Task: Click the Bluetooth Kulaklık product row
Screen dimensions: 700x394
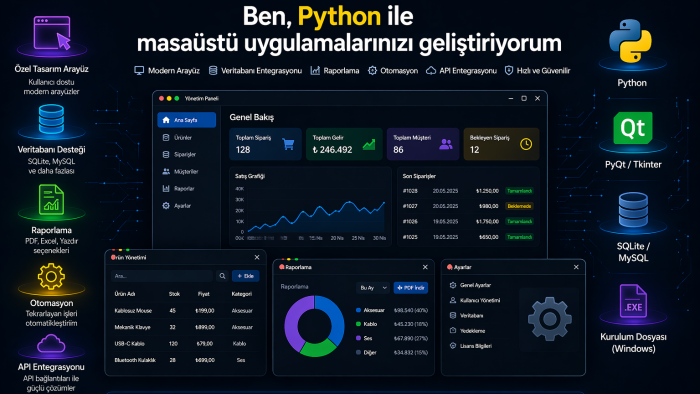Action: pos(185,360)
